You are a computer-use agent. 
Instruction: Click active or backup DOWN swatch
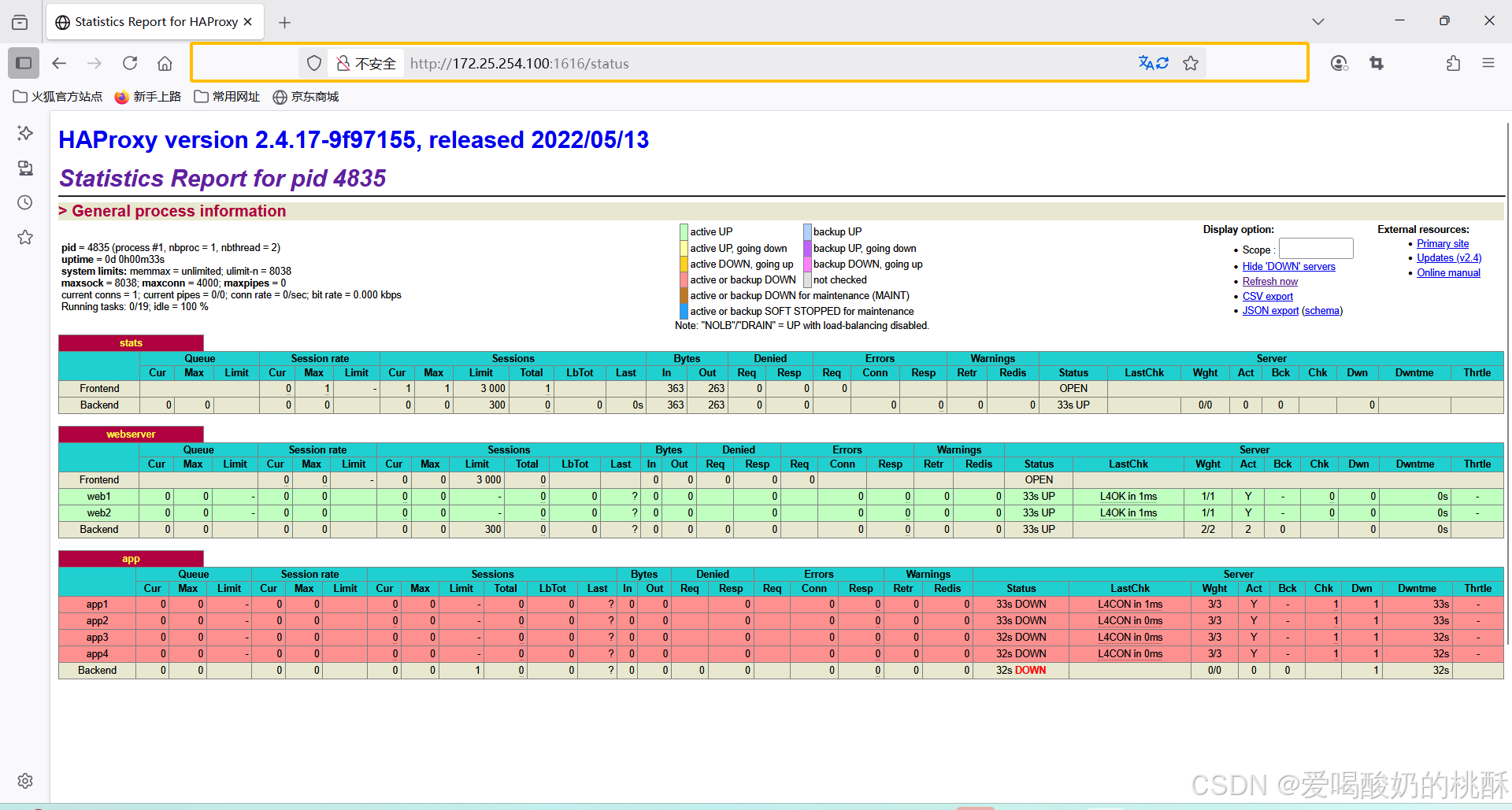tap(684, 280)
